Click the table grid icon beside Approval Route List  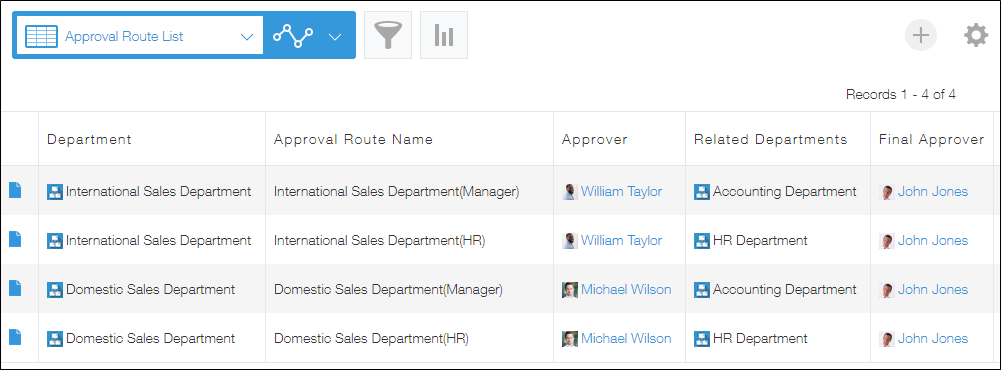[x=41, y=36]
